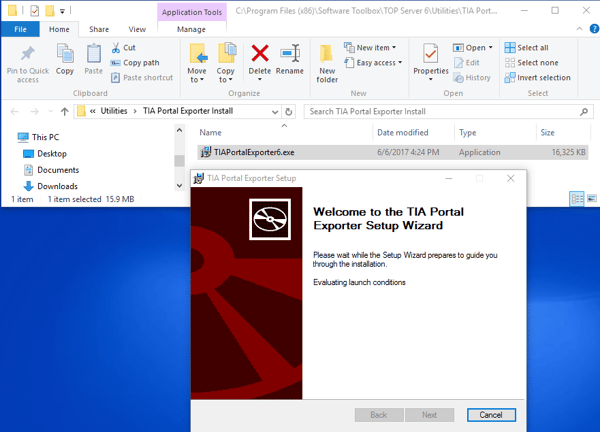Click the Cut scissors icon
The height and width of the screenshot is (432, 600).
(115, 48)
